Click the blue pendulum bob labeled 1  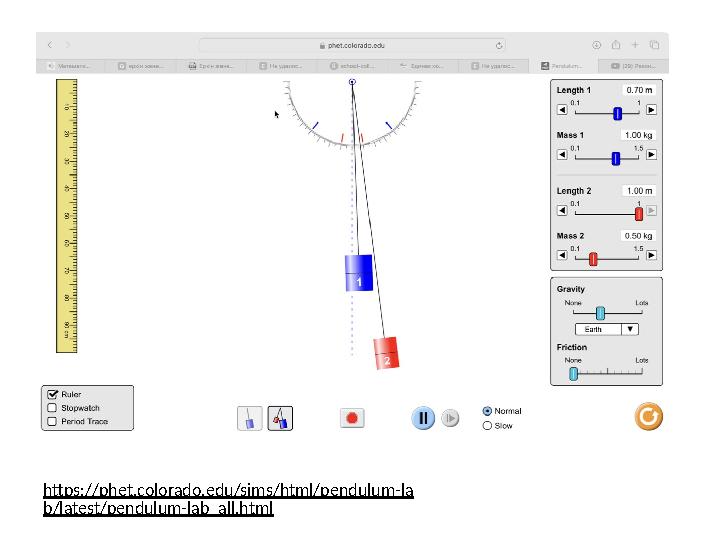(359, 273)
